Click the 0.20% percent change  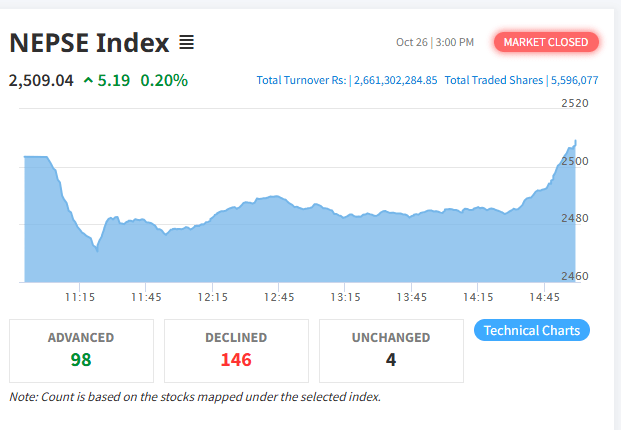(164, 80)
